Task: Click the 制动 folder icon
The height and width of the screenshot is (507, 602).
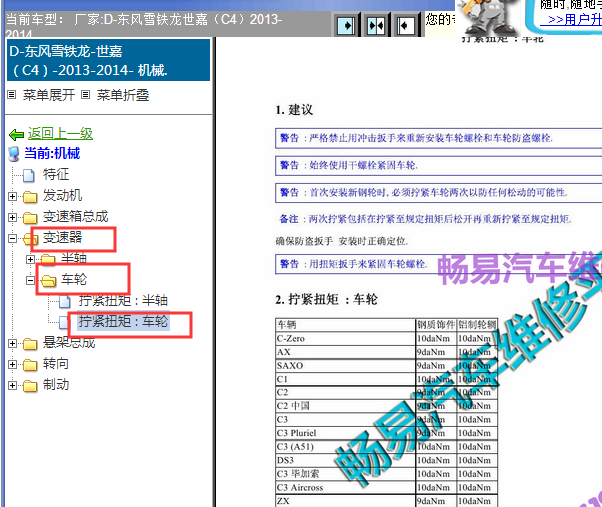Action: (30, 386)
